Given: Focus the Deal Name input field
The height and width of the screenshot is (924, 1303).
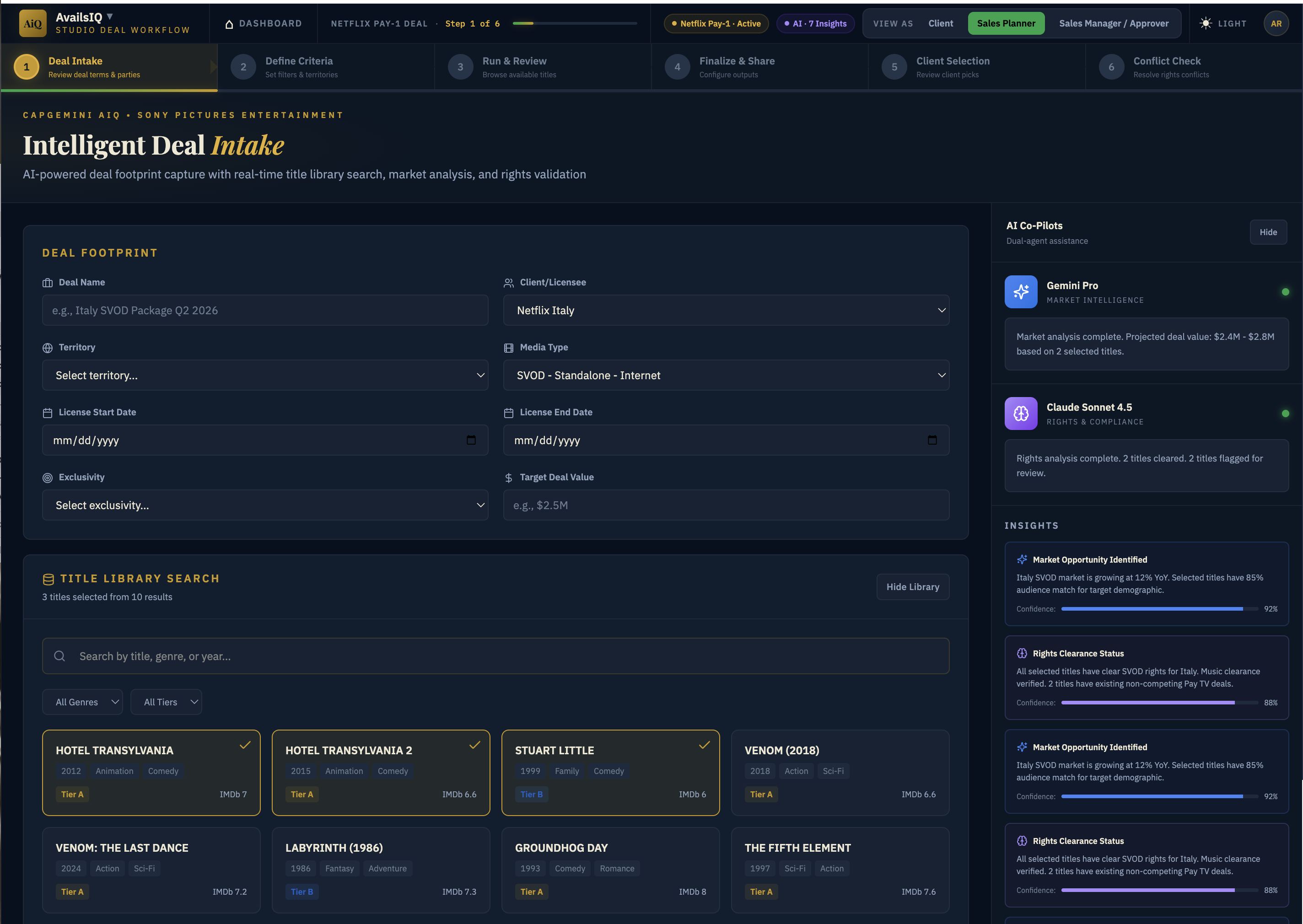Looking at the screenshot, I should click(x=264, y=310).
